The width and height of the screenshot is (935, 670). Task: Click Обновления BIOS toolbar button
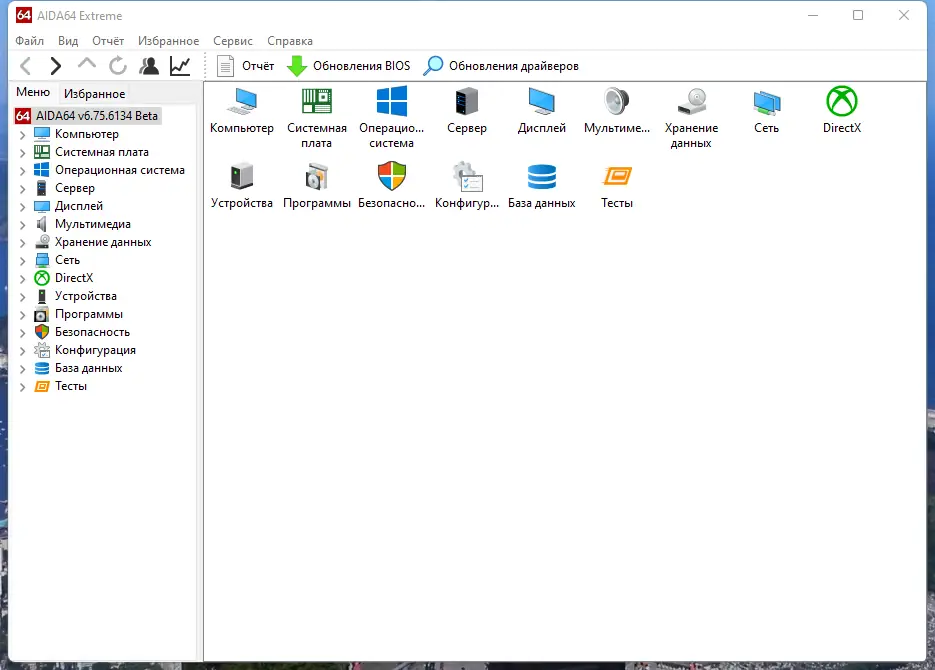[349, 66]
